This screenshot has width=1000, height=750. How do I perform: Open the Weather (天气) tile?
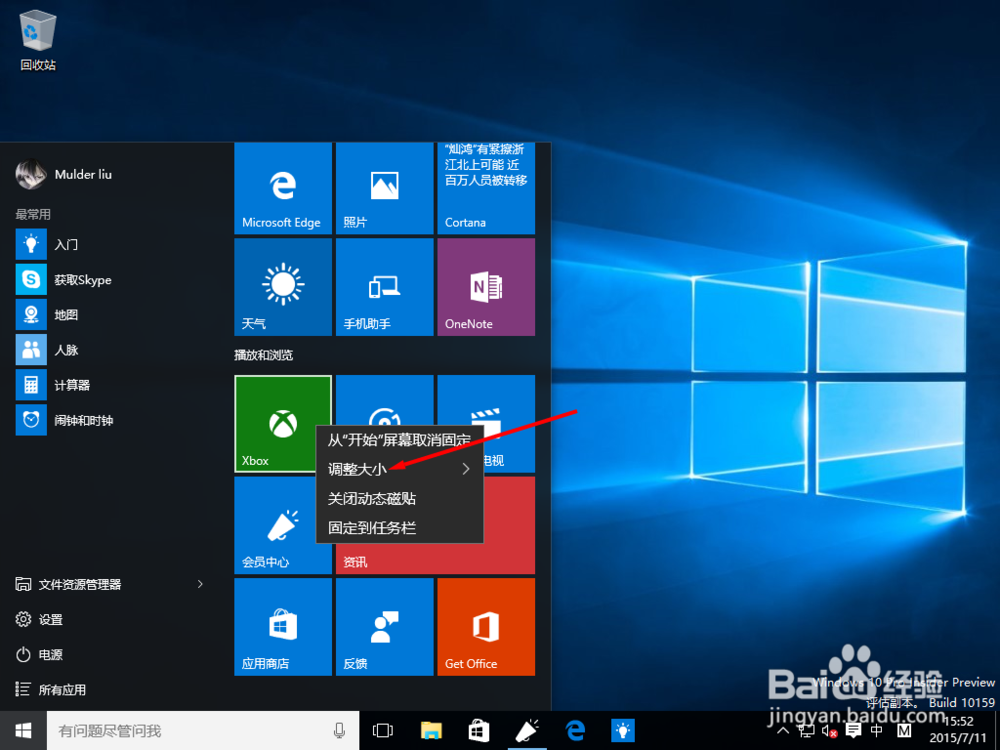[283, 287]
